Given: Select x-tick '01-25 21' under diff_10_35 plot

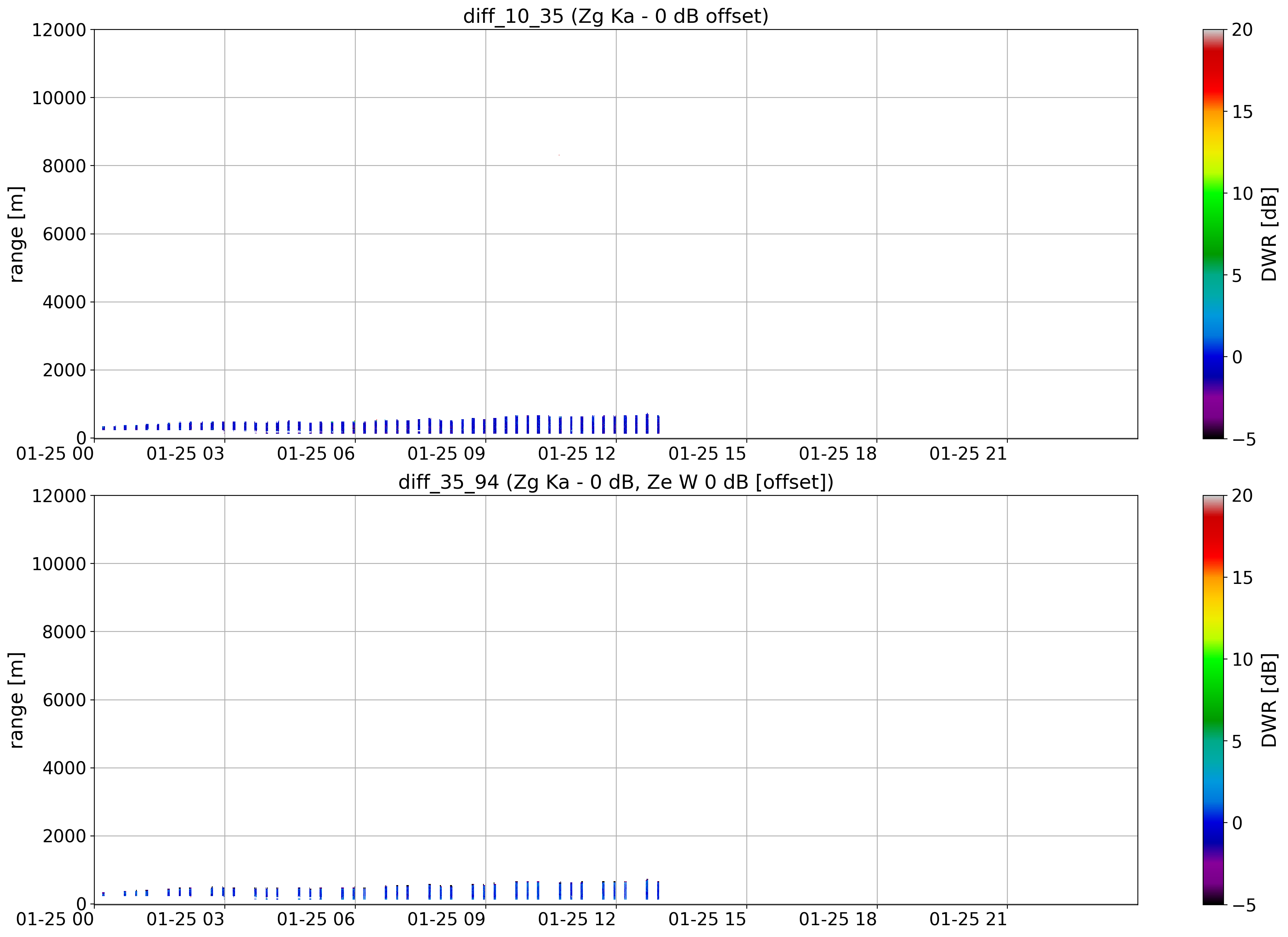Looking at the screenshot, I should pos(968,453).
